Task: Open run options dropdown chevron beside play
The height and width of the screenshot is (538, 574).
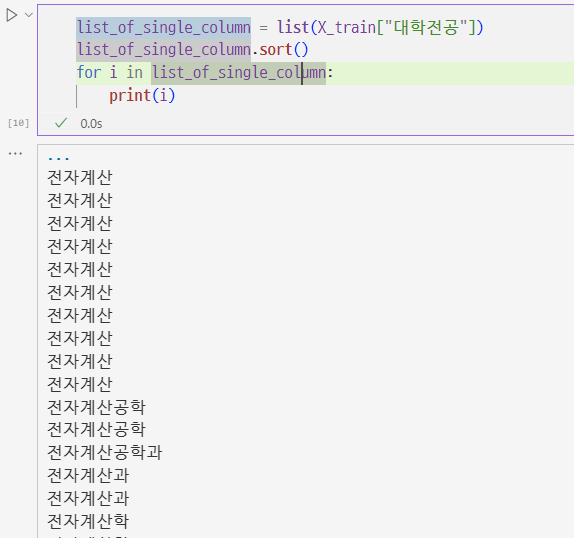Action: 29,15
